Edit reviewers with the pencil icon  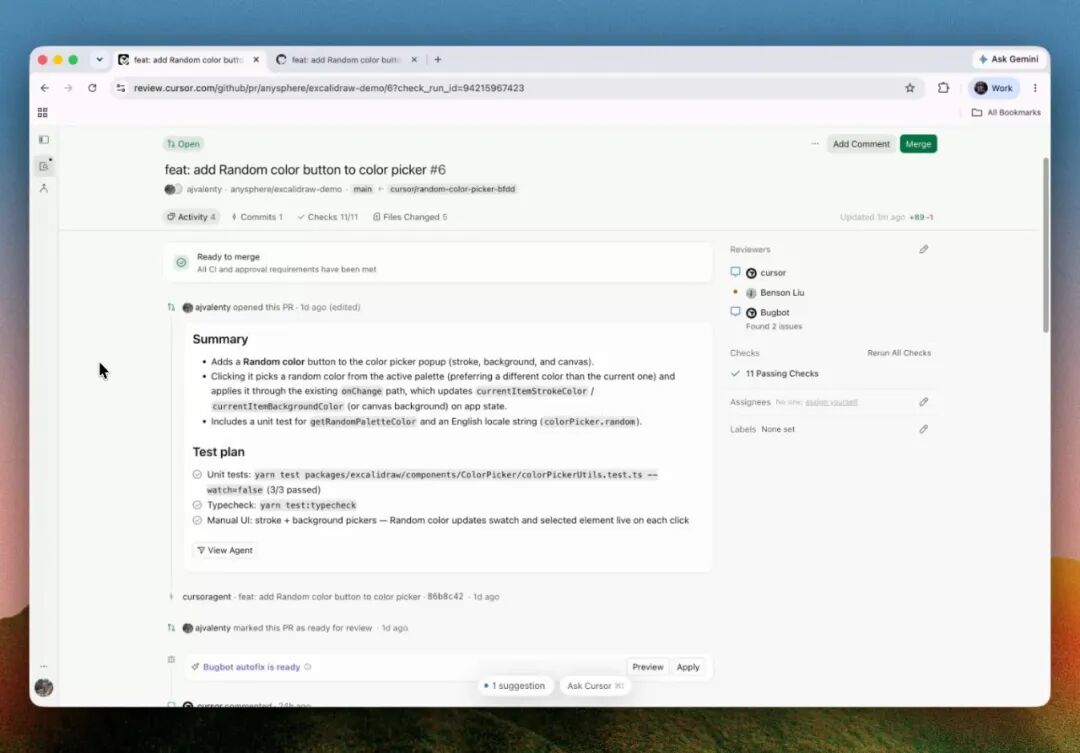(924, 249)
